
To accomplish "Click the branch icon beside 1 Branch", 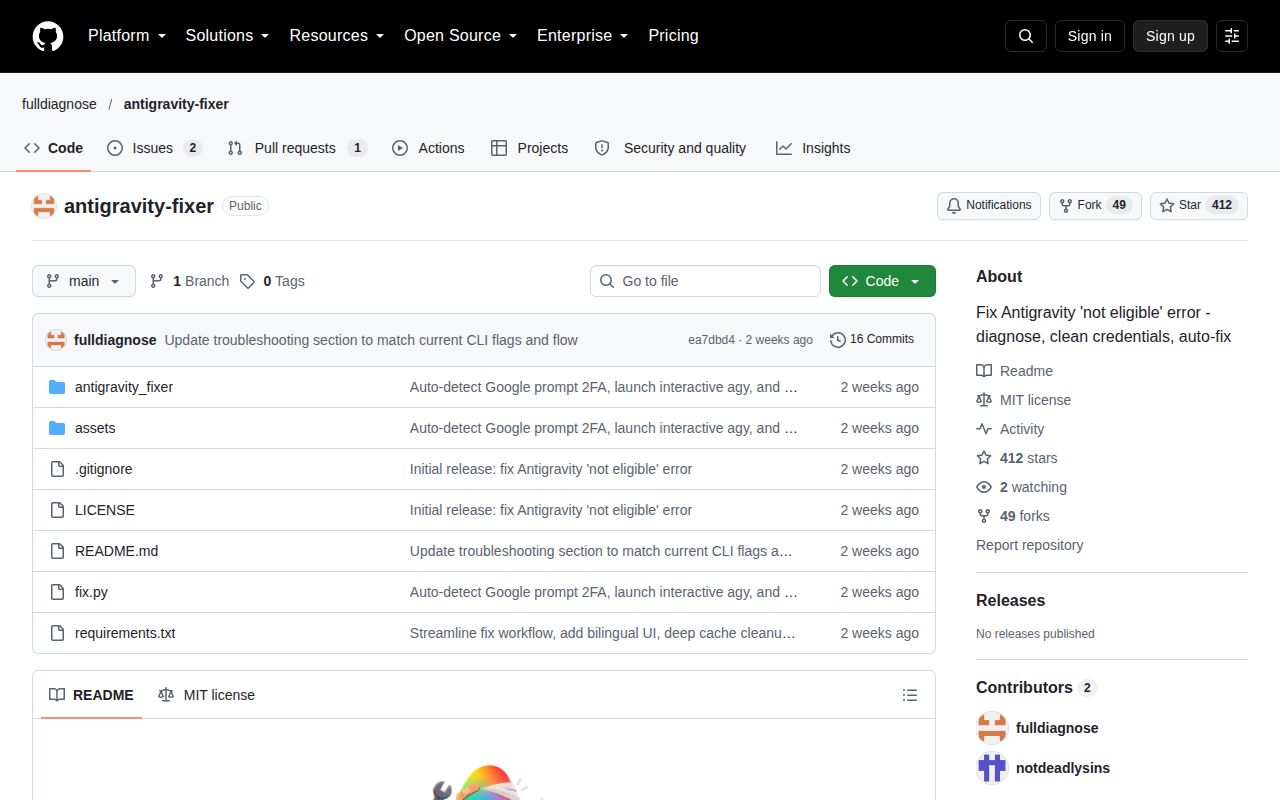I will point(157,281).
